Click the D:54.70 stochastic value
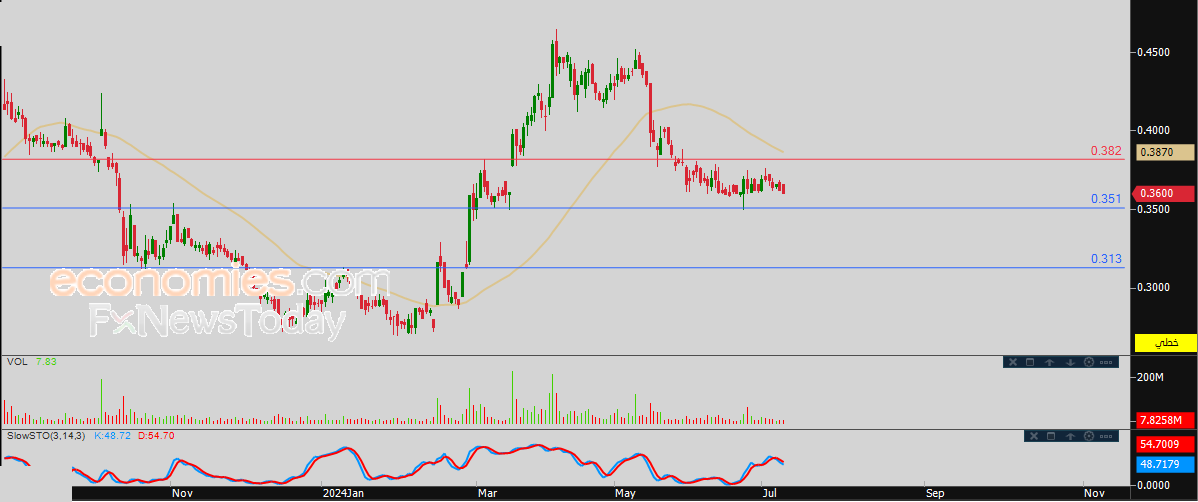 [x=157, y=436]
